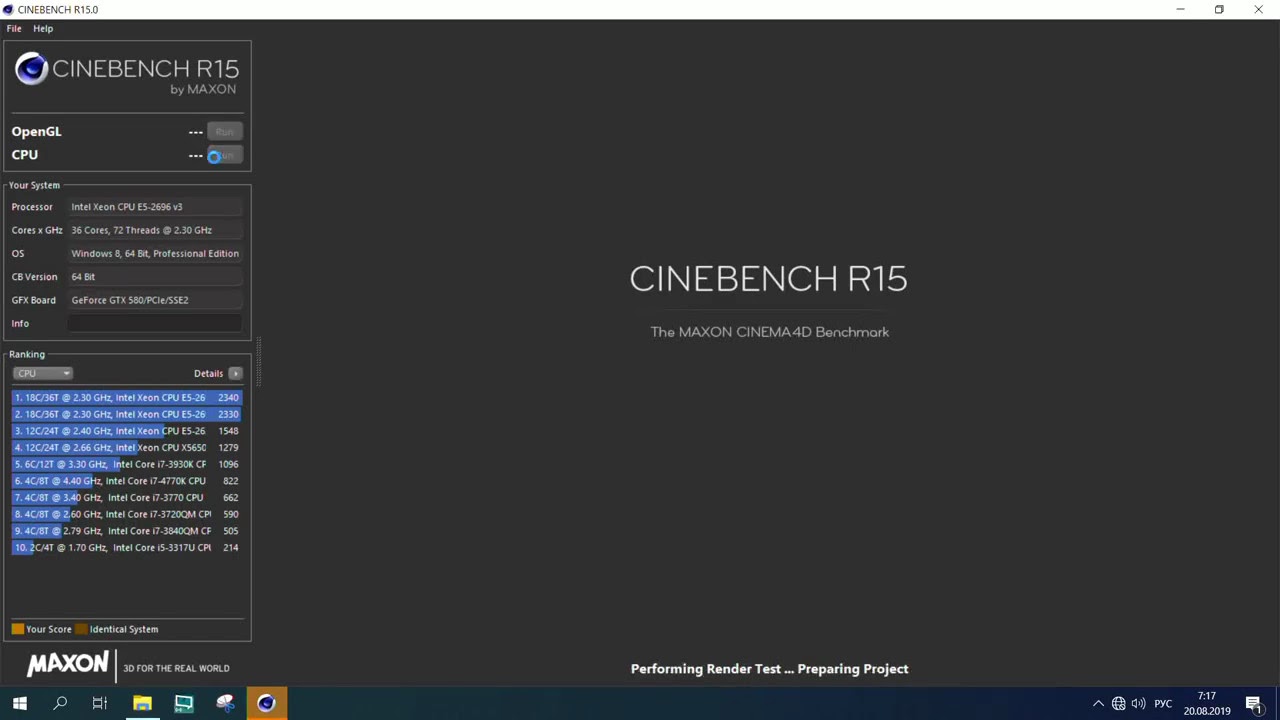Open Task View on the taskbar
Image resolution: width=1280 pixels, height=720 pixels.
(x=100, y=703)
